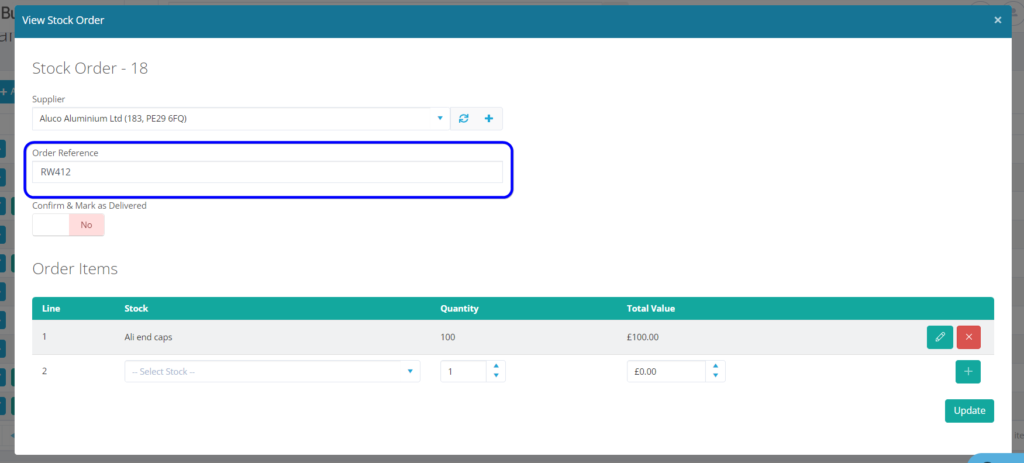Click into the quantity number field
Viewport: 1024px width, 463px height.
click(462, 372)
